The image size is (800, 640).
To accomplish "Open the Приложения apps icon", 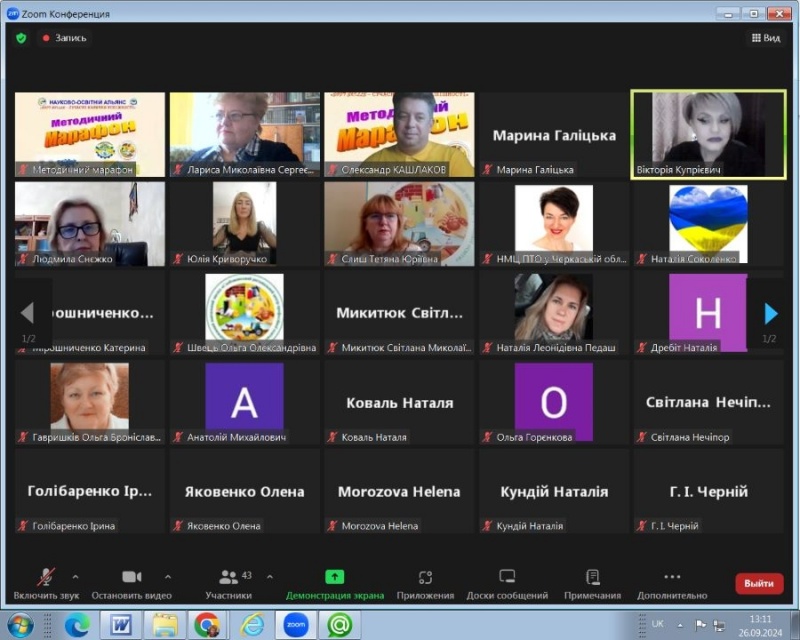I will (425, 583).
